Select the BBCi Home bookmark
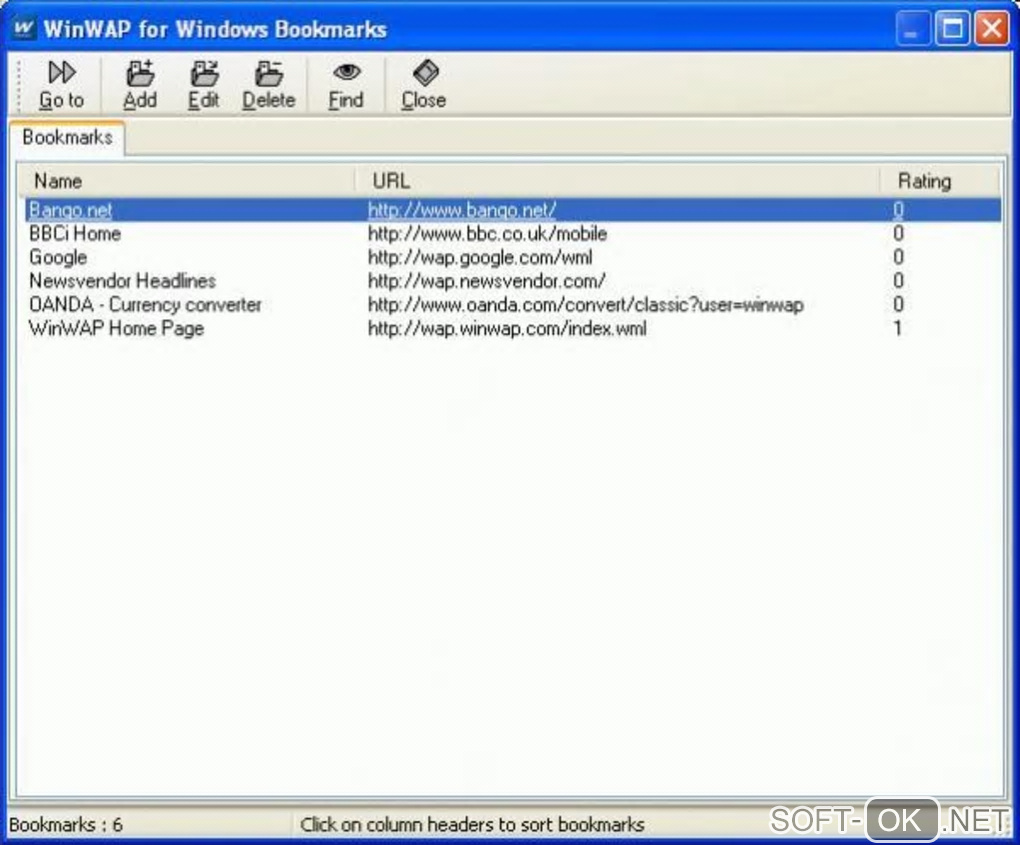 75,234
